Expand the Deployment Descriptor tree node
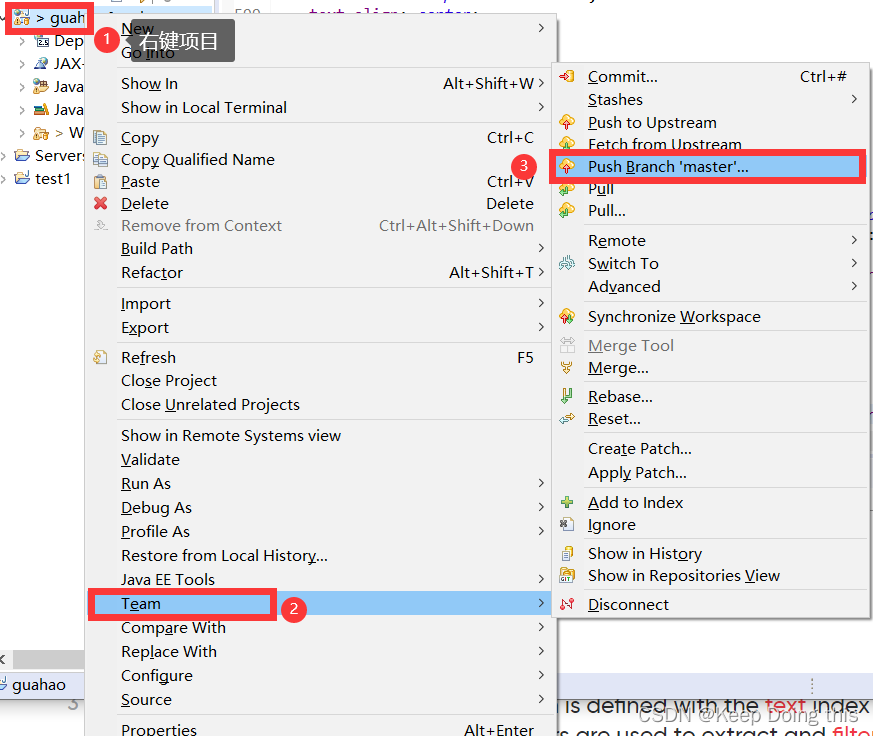This screenshot has width=873, height=736. [22, 41]
